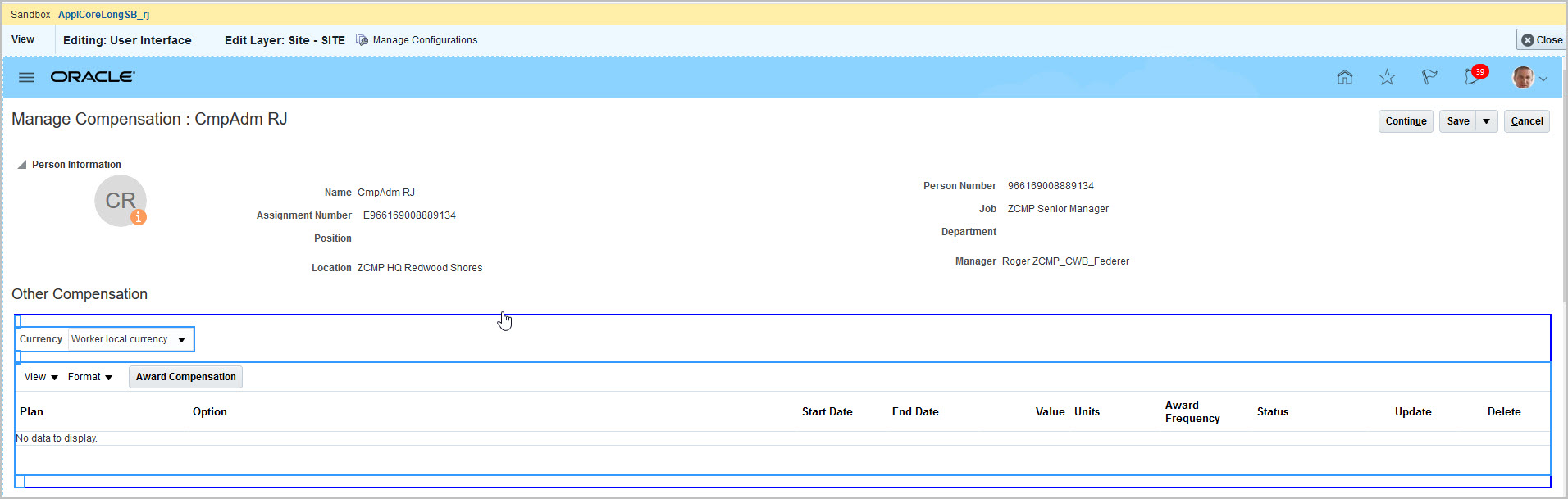The width and height of the screenshot is (1568, 499).
Task: Open the Save button dropdown arrow
Action: 1486,121
